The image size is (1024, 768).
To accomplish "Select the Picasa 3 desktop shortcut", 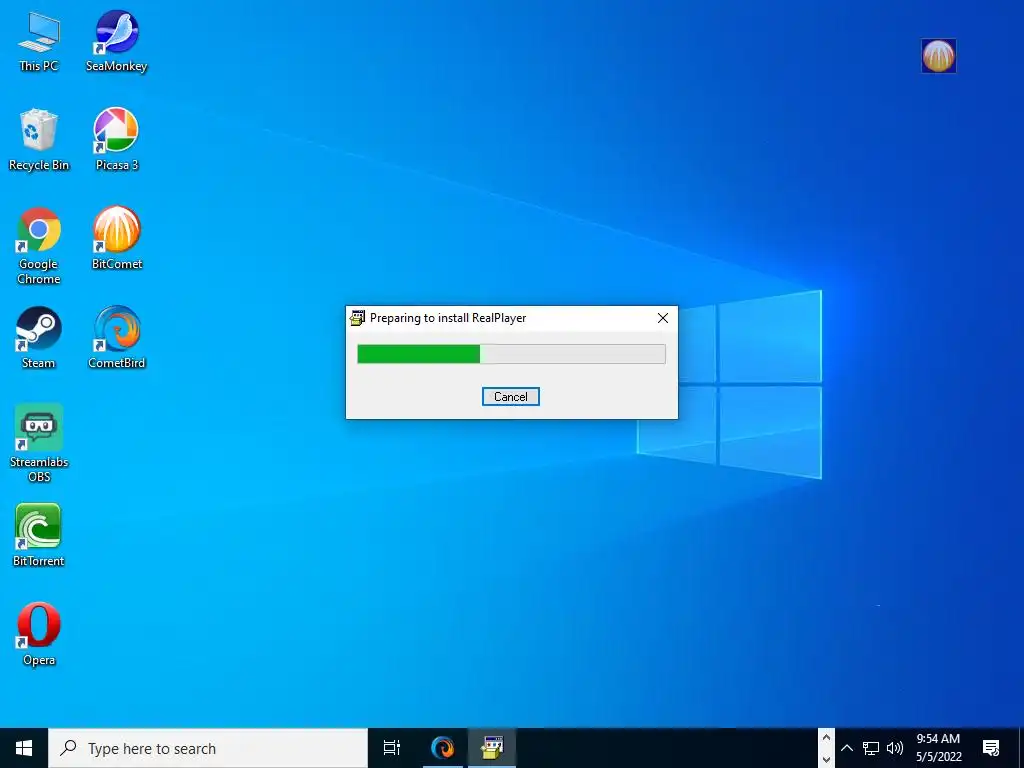I will tap(116, 140).
